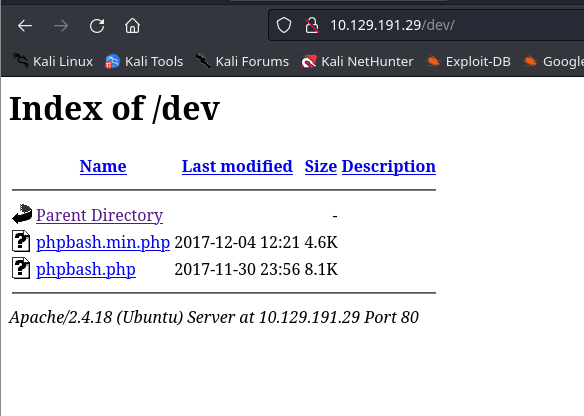Go to the Parent Directory link

tap(99, 215)
